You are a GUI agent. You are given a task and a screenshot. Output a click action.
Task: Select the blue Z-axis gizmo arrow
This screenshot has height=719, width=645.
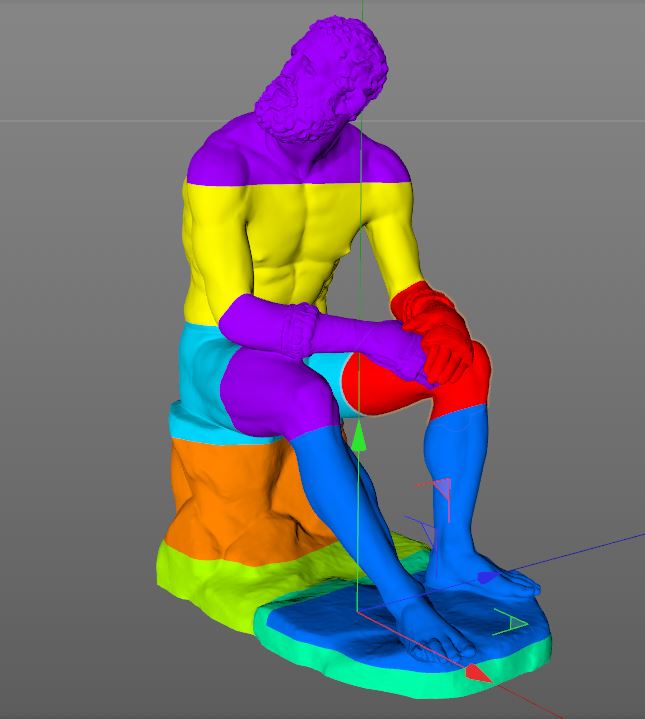tap(489, 578)
